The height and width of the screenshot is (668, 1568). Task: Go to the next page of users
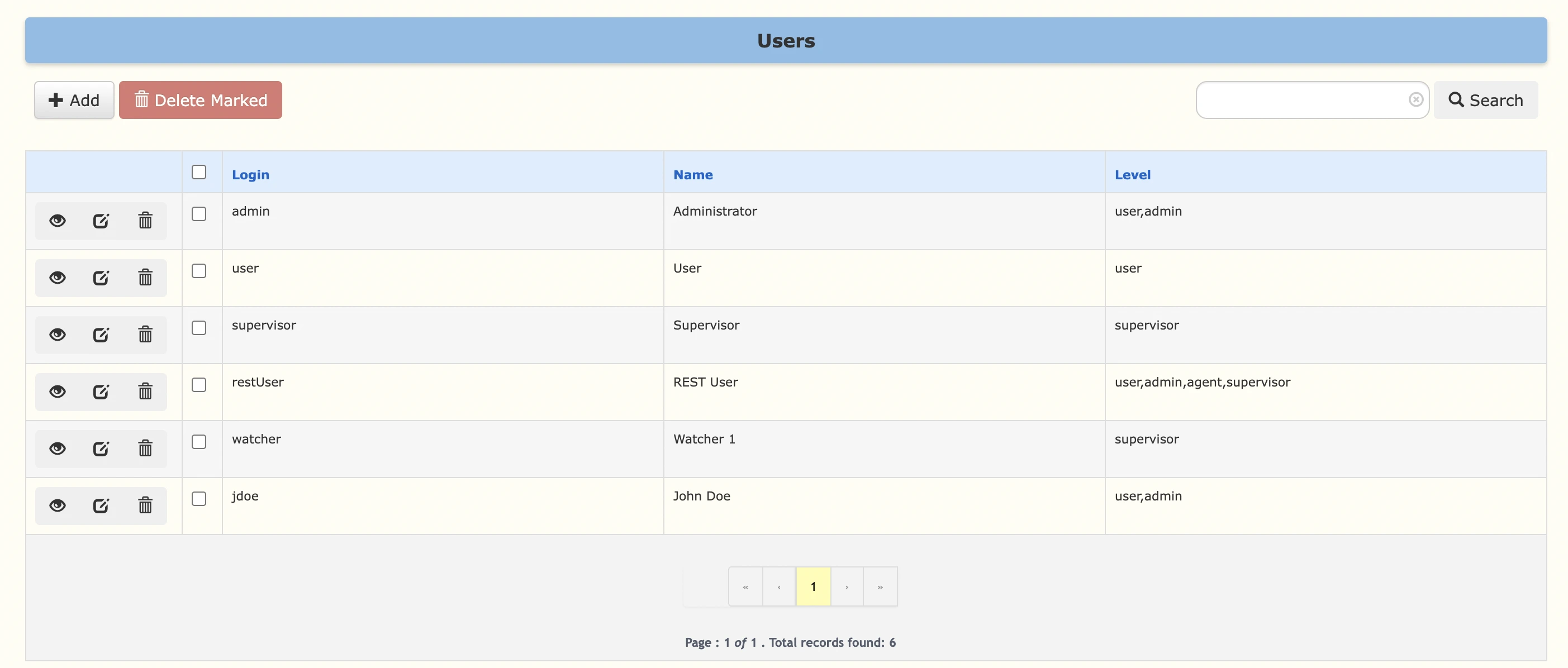point(846,586)
